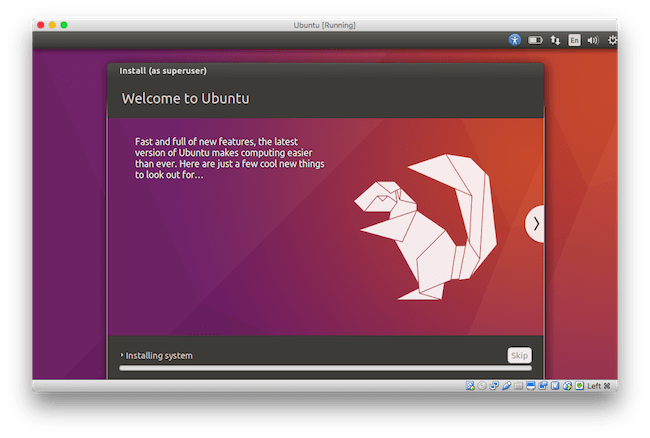Click the globe with green arrow status icon
The image size is (650, 438).
click(x=567, y=386)
